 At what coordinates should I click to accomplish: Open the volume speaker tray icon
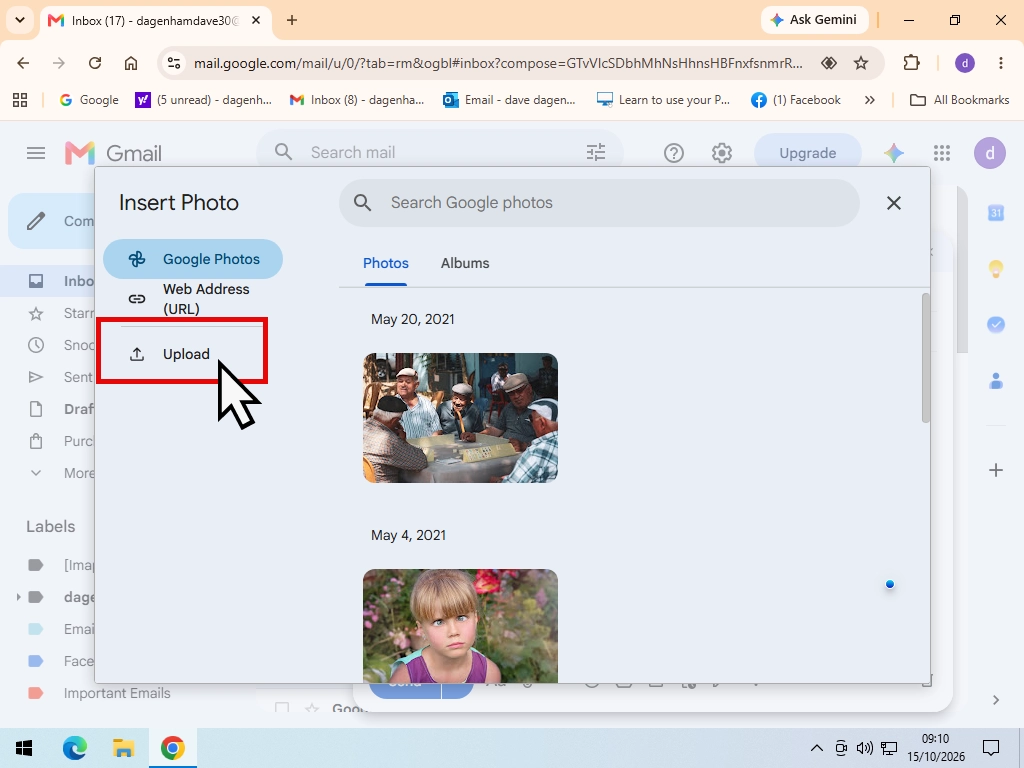click(864, 748)
